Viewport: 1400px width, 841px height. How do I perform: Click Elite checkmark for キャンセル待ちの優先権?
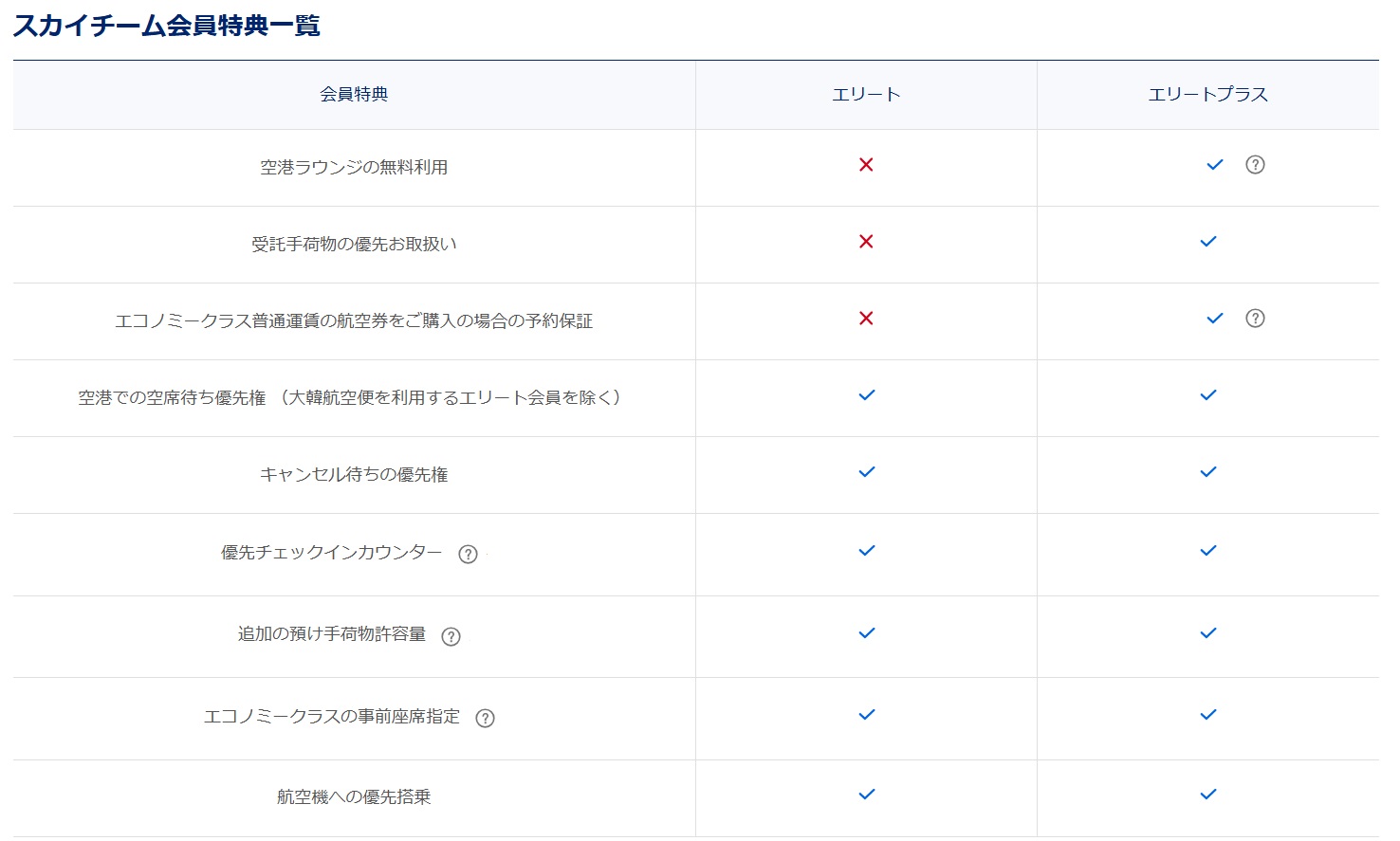(x=866, y=472)
